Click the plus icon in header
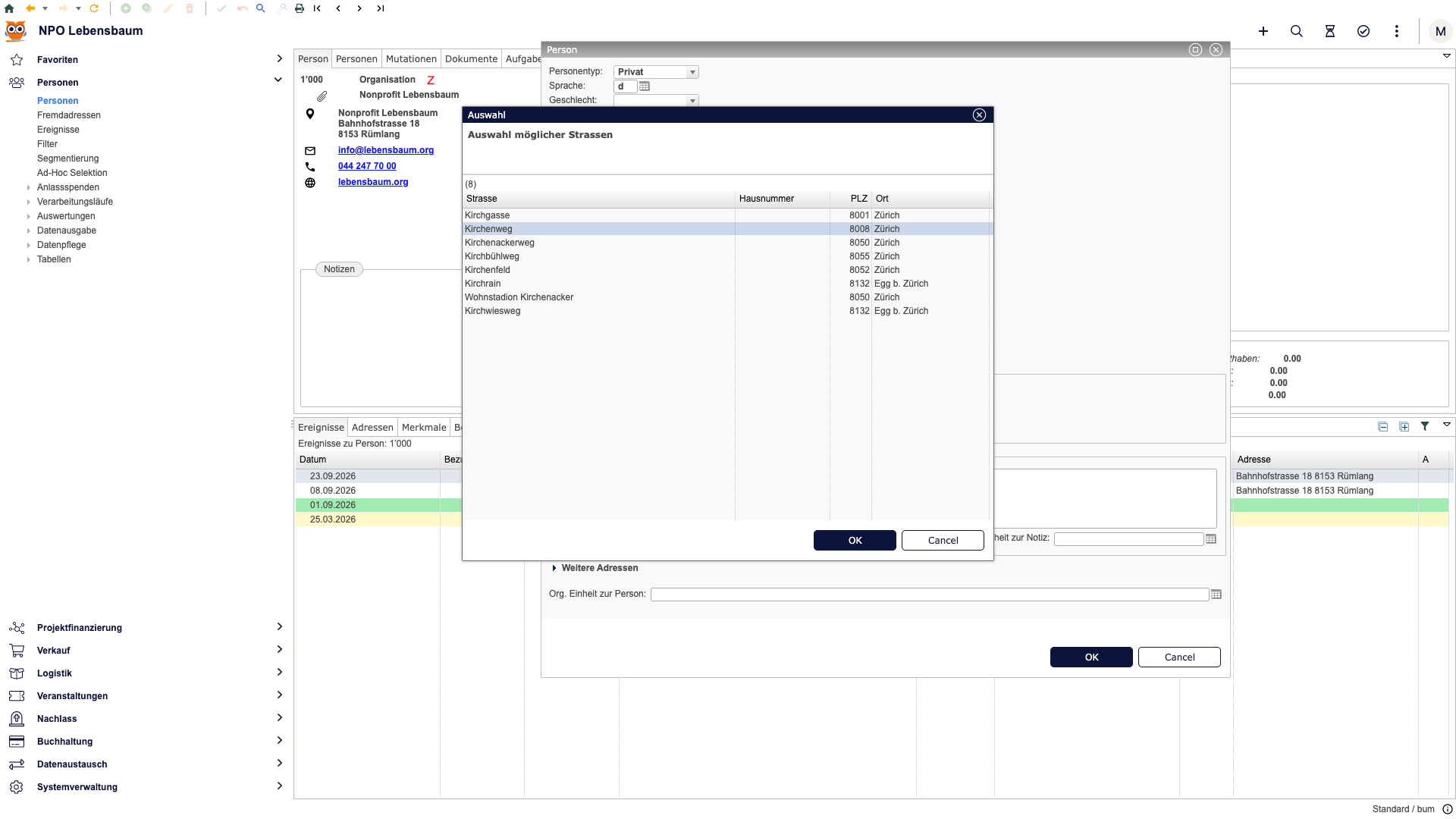 (x=1263, y=31)
